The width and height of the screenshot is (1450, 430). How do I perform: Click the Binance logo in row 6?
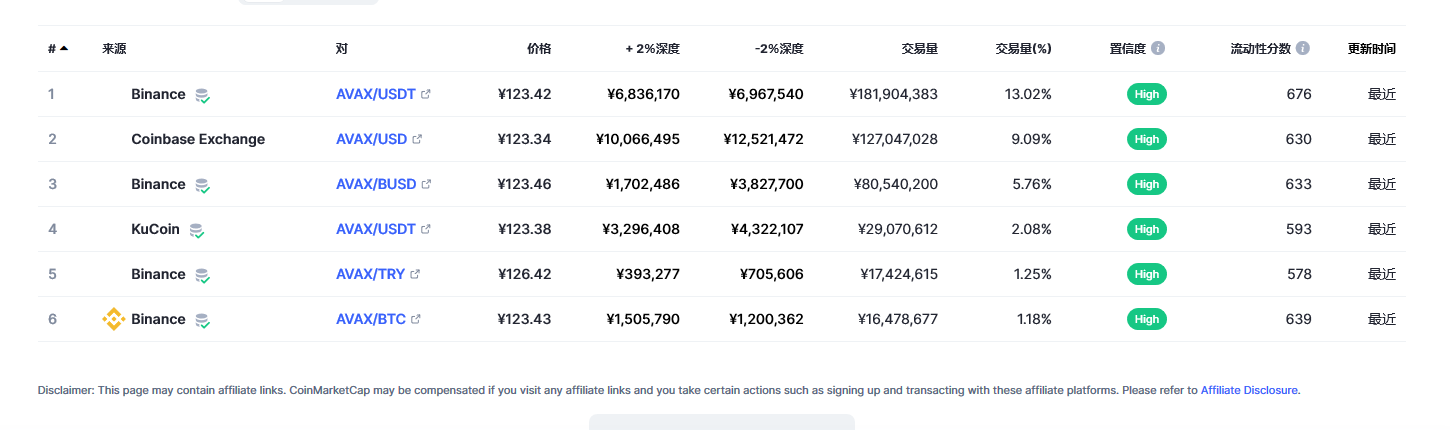(x=113, y=319)
